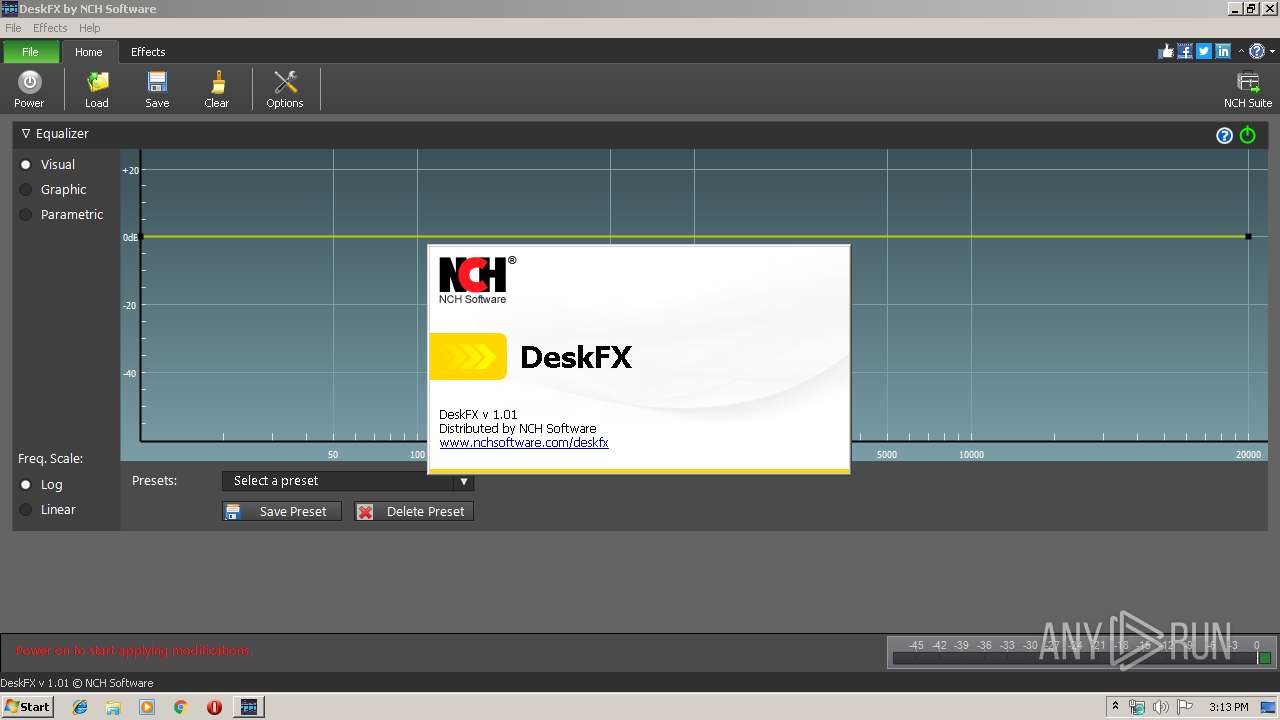
Task: Click the network tray icon
Action: [x=1137, y=707]
